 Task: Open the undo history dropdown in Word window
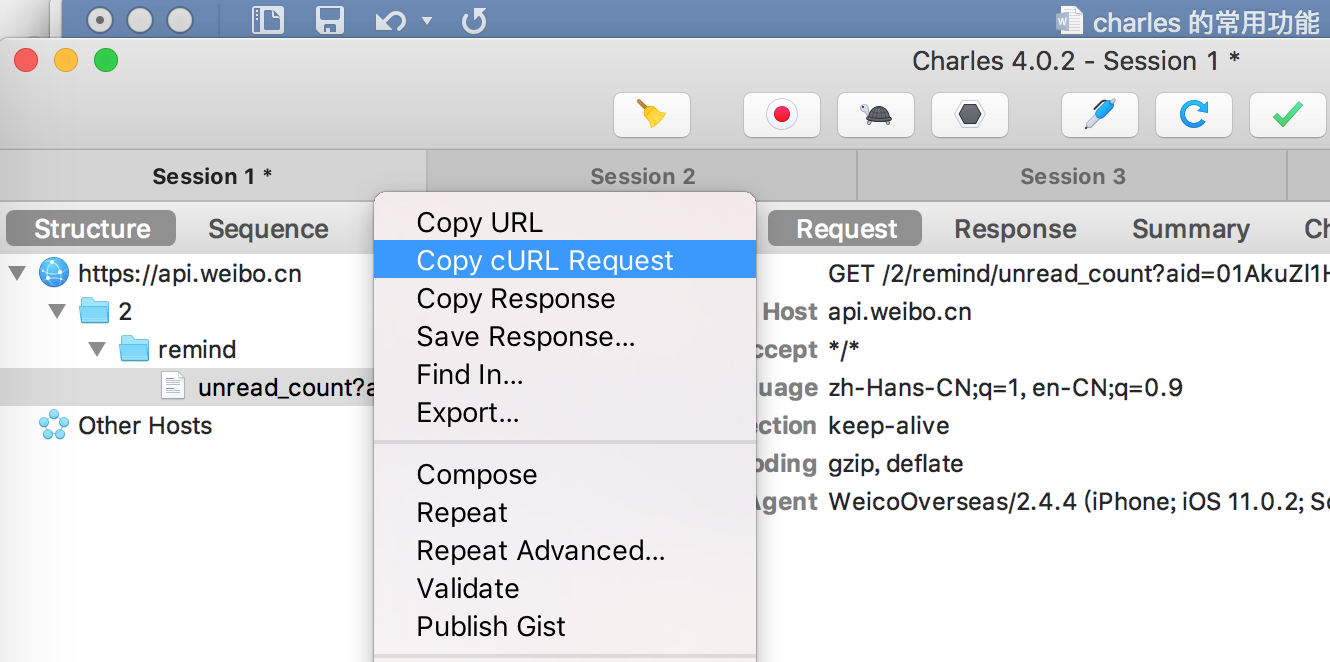click(428, 21)
